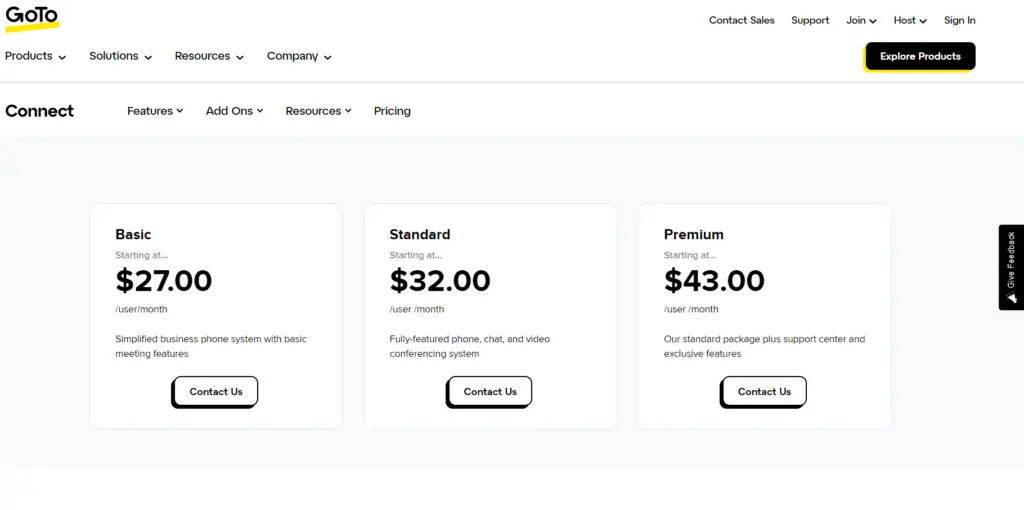Open the Give Feedback side tab

point(1011,267)
